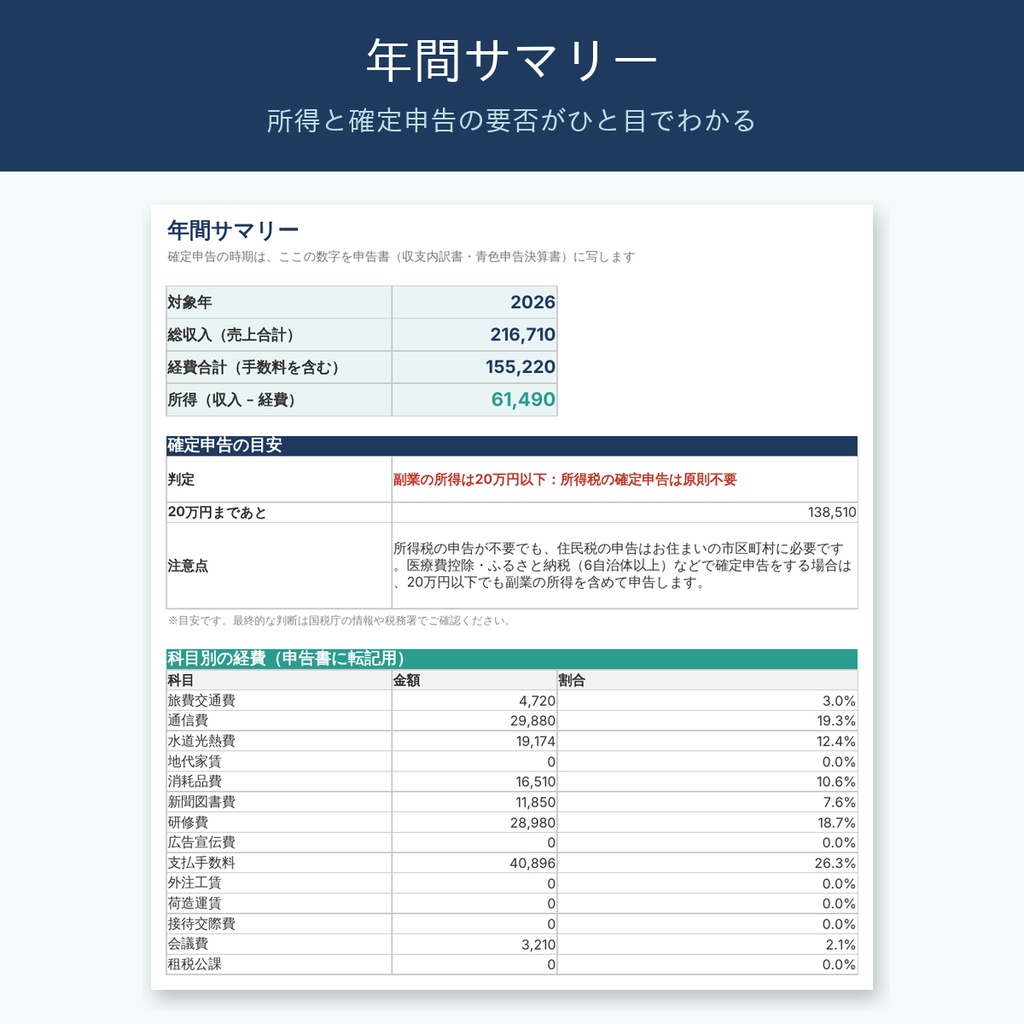
Task: Select the 通信費 row label
Action: pyautogui.click(x=188, y=721)
